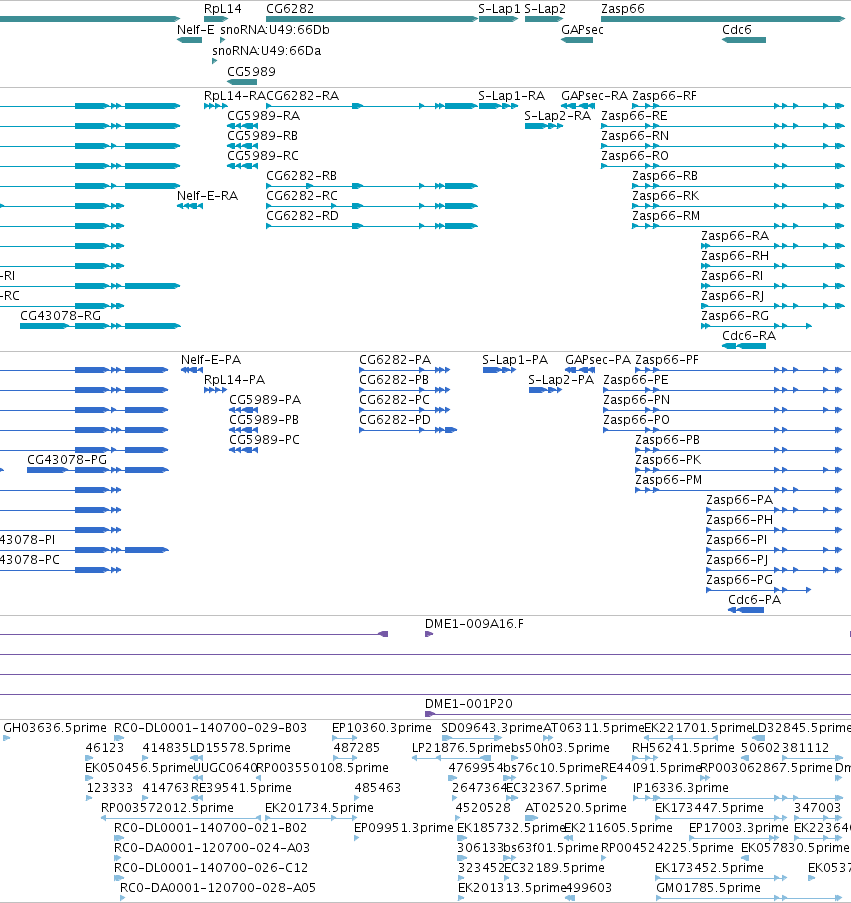Select transcript Zasp66-RF
Image resolution: width=851 pixels, height=903 pixels.
664,96
